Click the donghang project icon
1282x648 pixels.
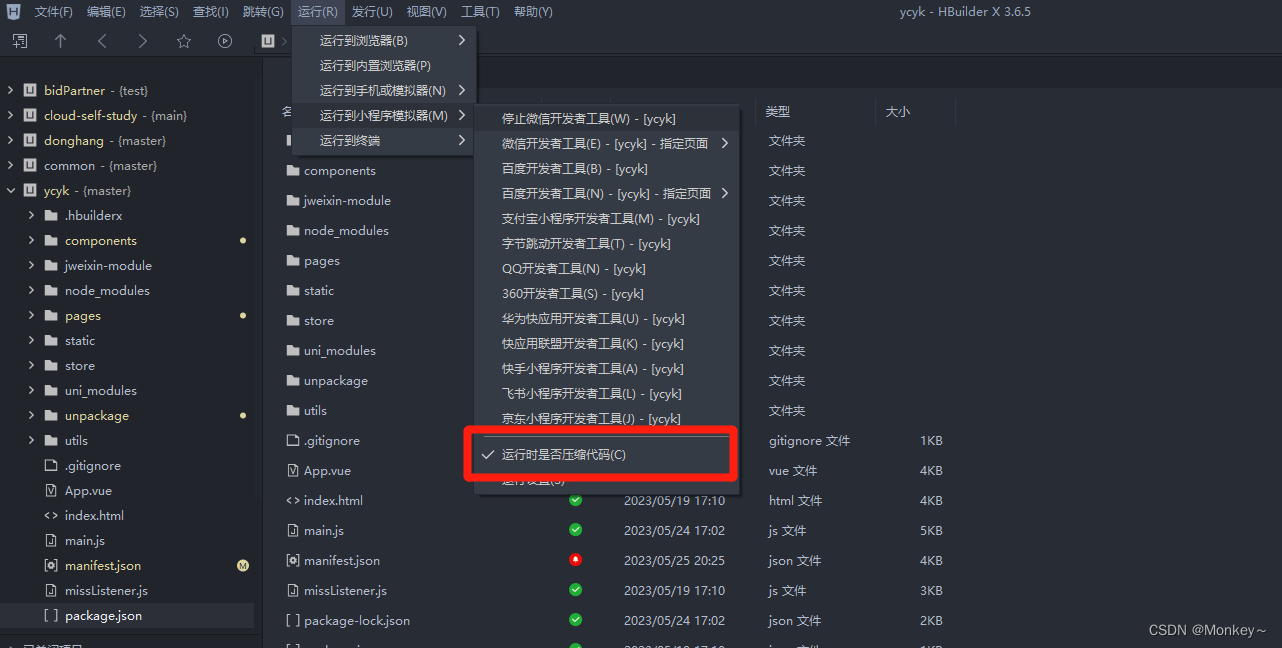(x=30, y=140)
